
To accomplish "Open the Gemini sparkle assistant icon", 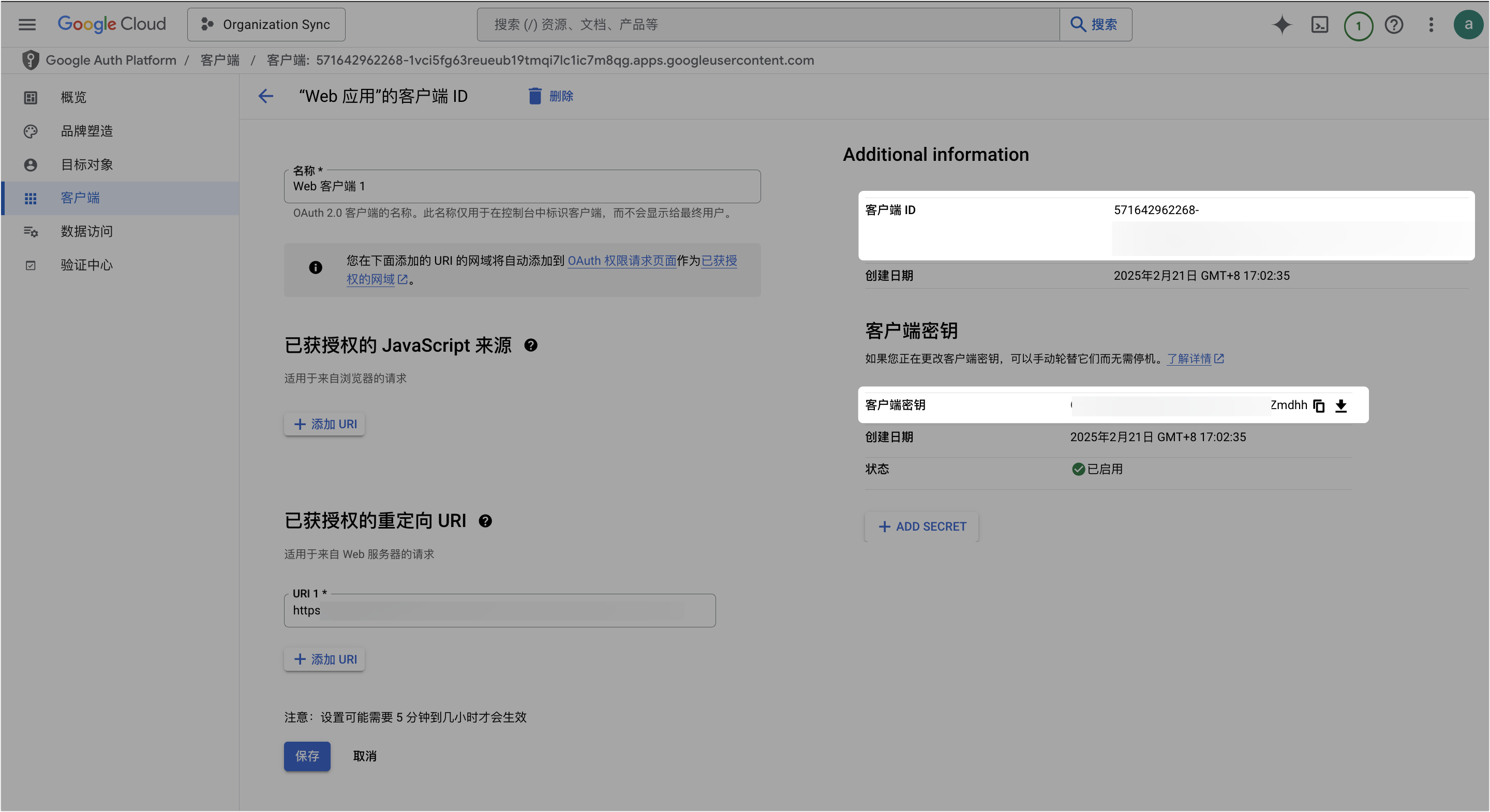I will click(x=1282, y=24).
